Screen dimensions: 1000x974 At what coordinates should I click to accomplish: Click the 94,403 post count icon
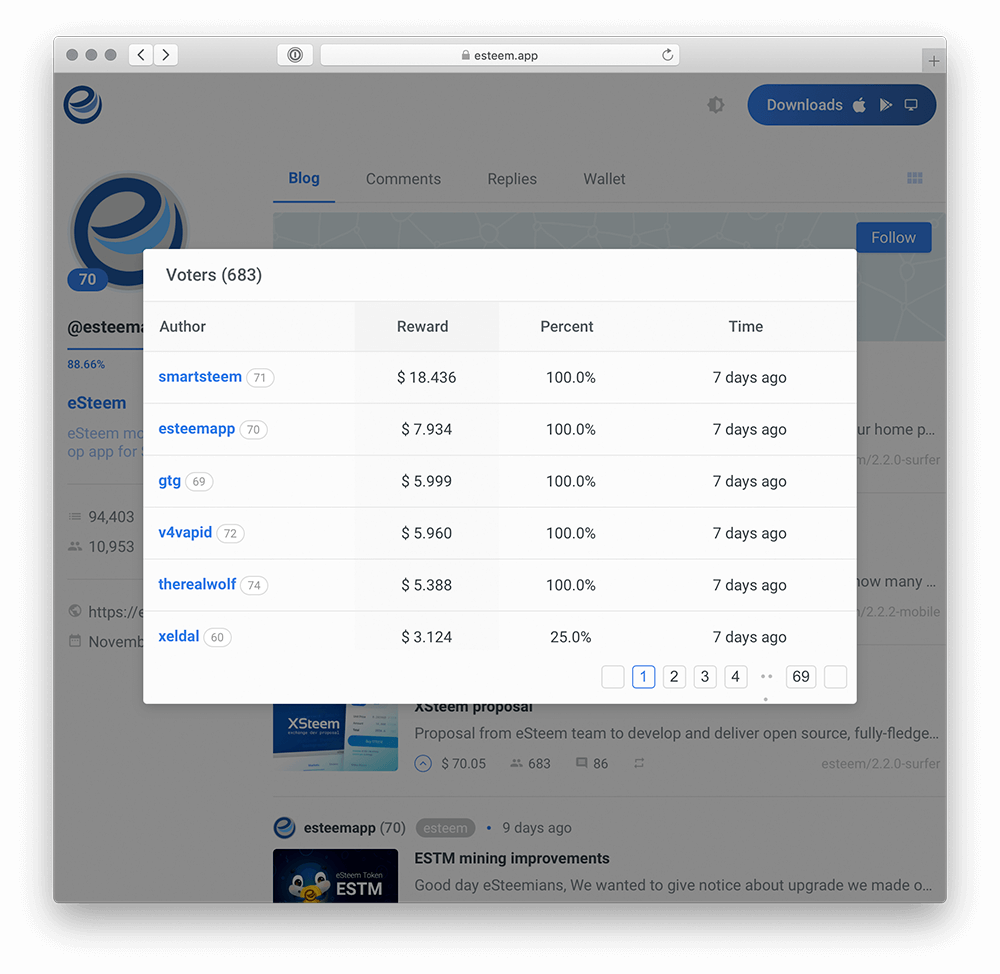(75, 516)
